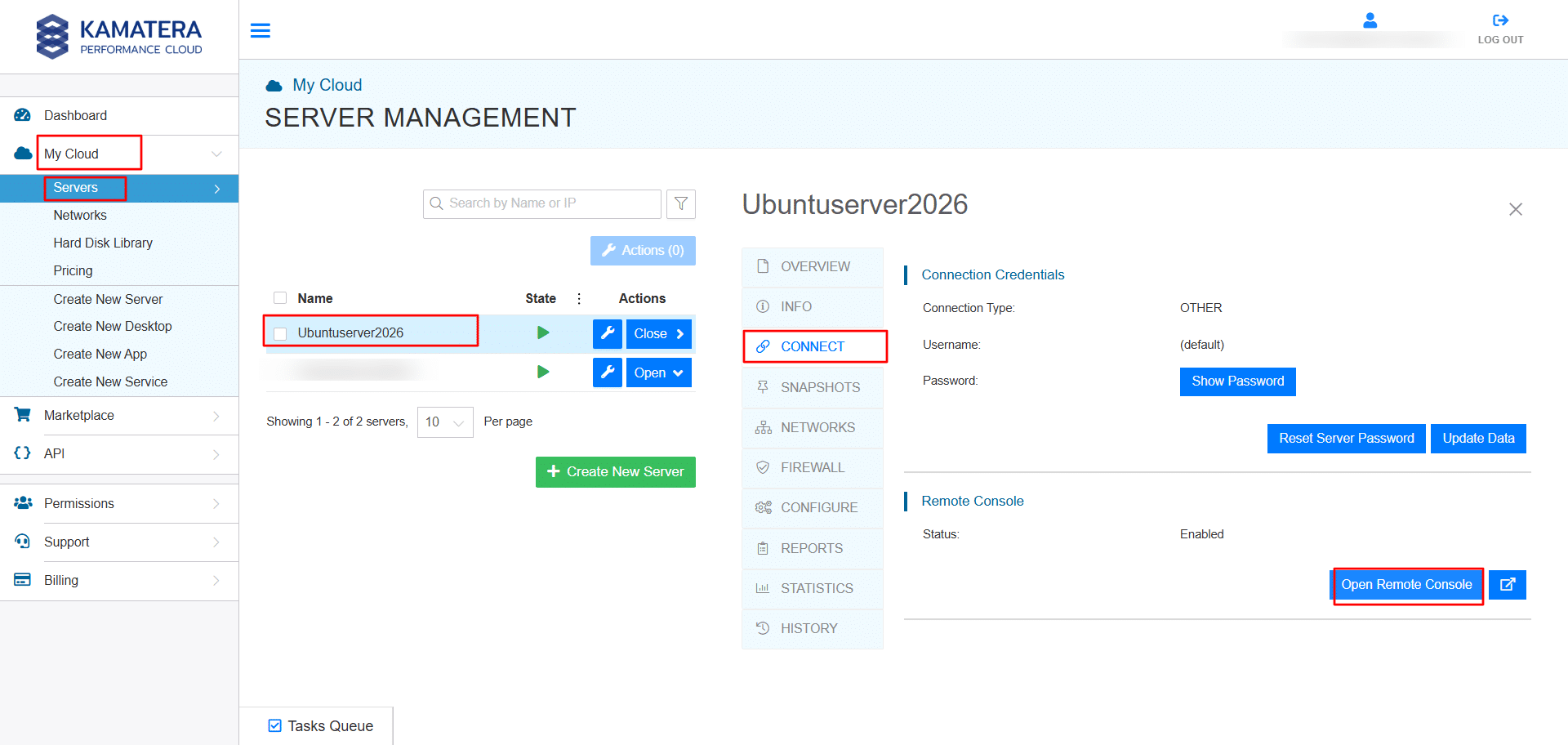Click the API braces icon
1568x745 pixels.
pyautogui.click(x=23, y=453)
